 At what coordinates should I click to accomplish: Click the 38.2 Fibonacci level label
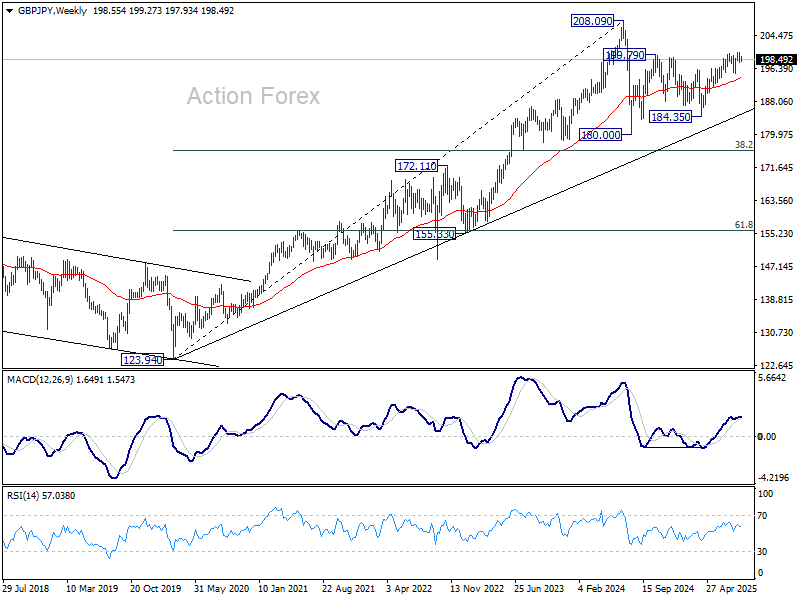743,145
